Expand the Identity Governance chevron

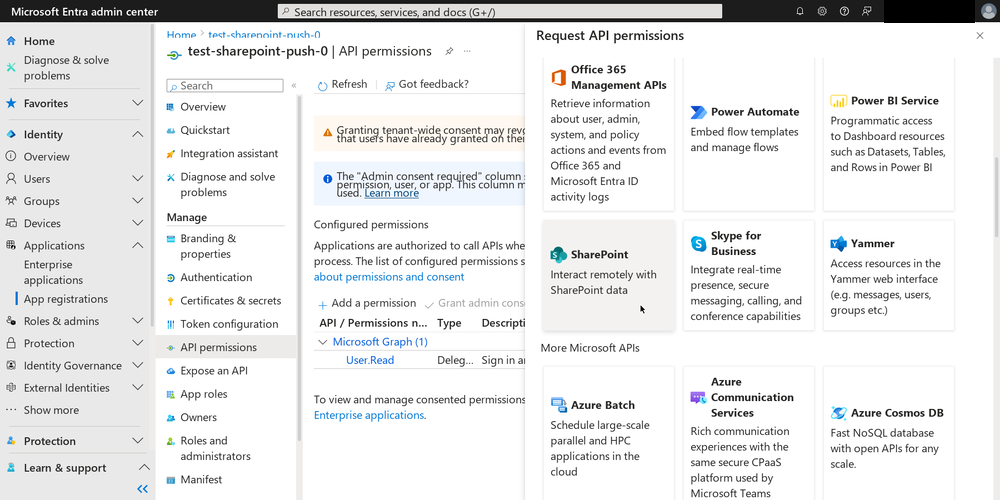[x=137, y=365]
